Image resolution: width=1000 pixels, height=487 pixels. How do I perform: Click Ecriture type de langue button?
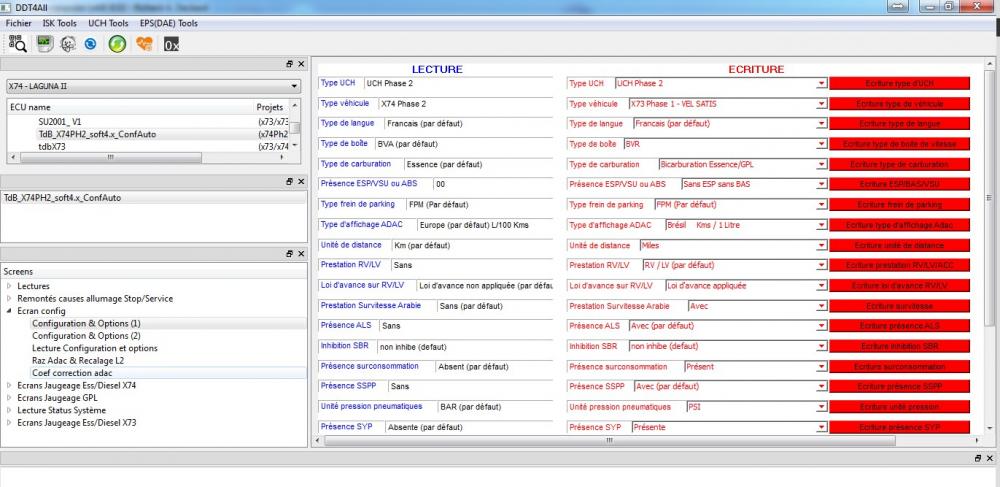point(899,124)
